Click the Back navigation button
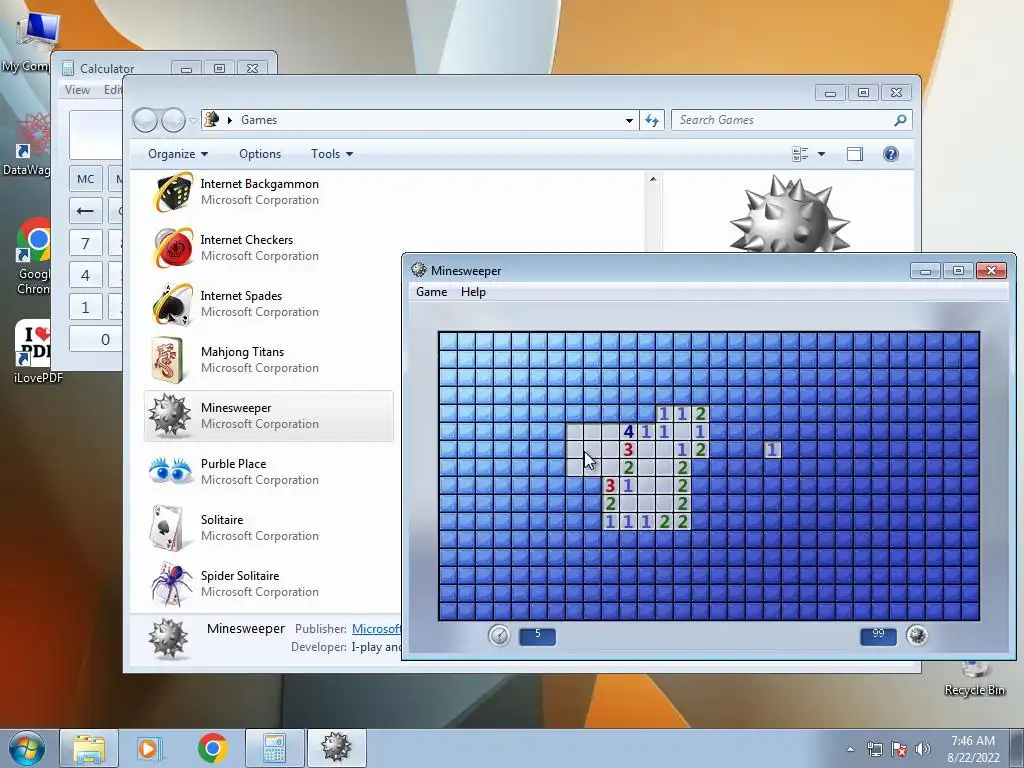The width and height of the screenshot is (1024, 768). click(x=145, y=120)
